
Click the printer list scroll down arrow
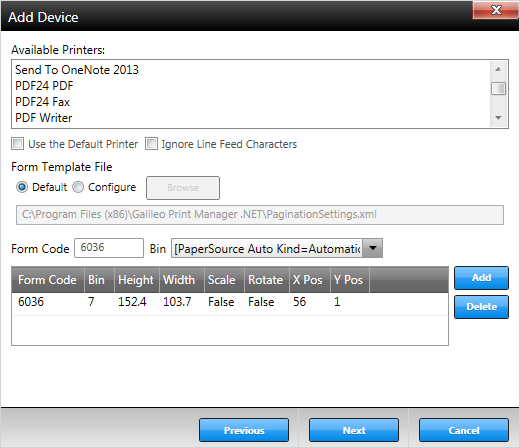498,117
